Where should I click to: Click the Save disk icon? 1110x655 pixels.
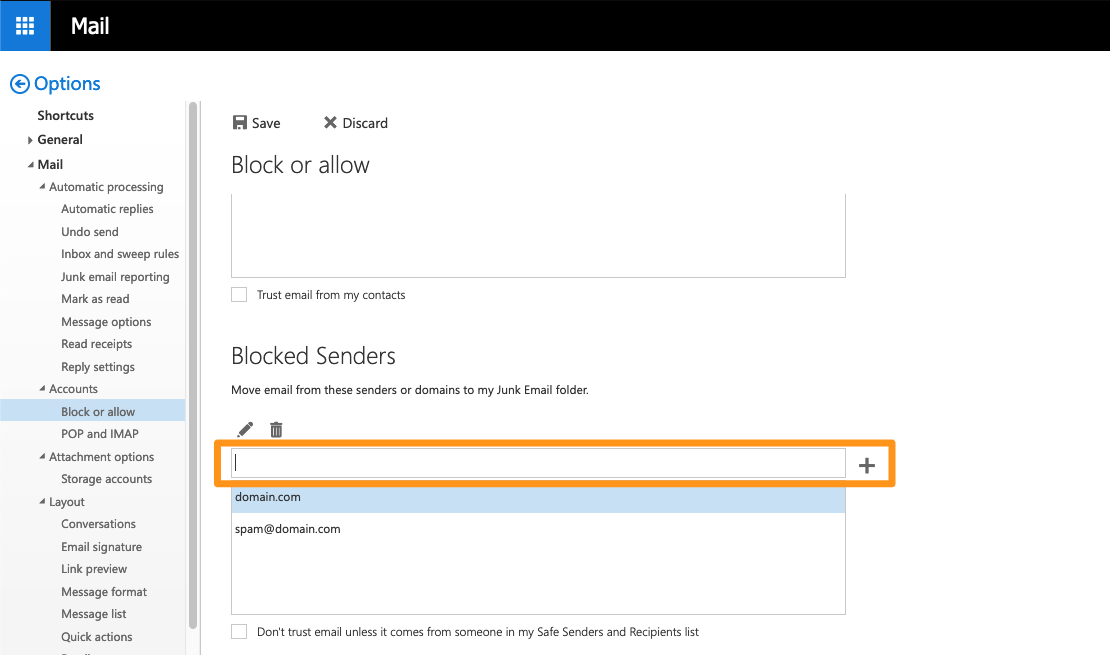240,123
